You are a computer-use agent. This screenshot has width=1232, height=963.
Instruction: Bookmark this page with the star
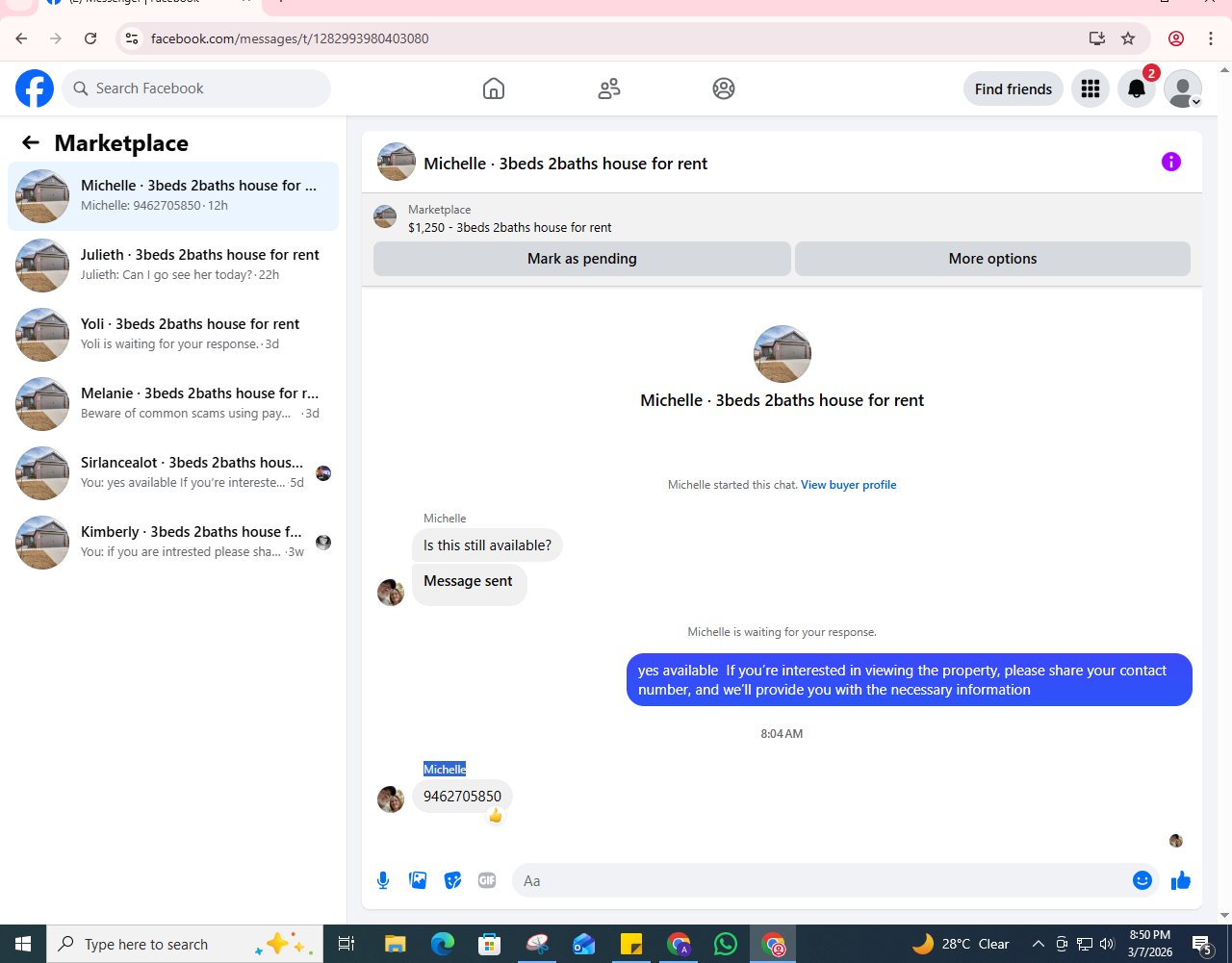1128,38
